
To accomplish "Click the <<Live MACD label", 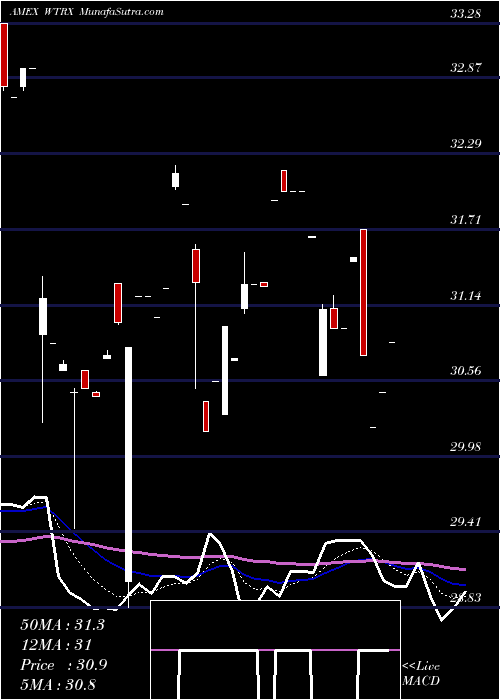I will pyautogui.click(x=421, y=673).
